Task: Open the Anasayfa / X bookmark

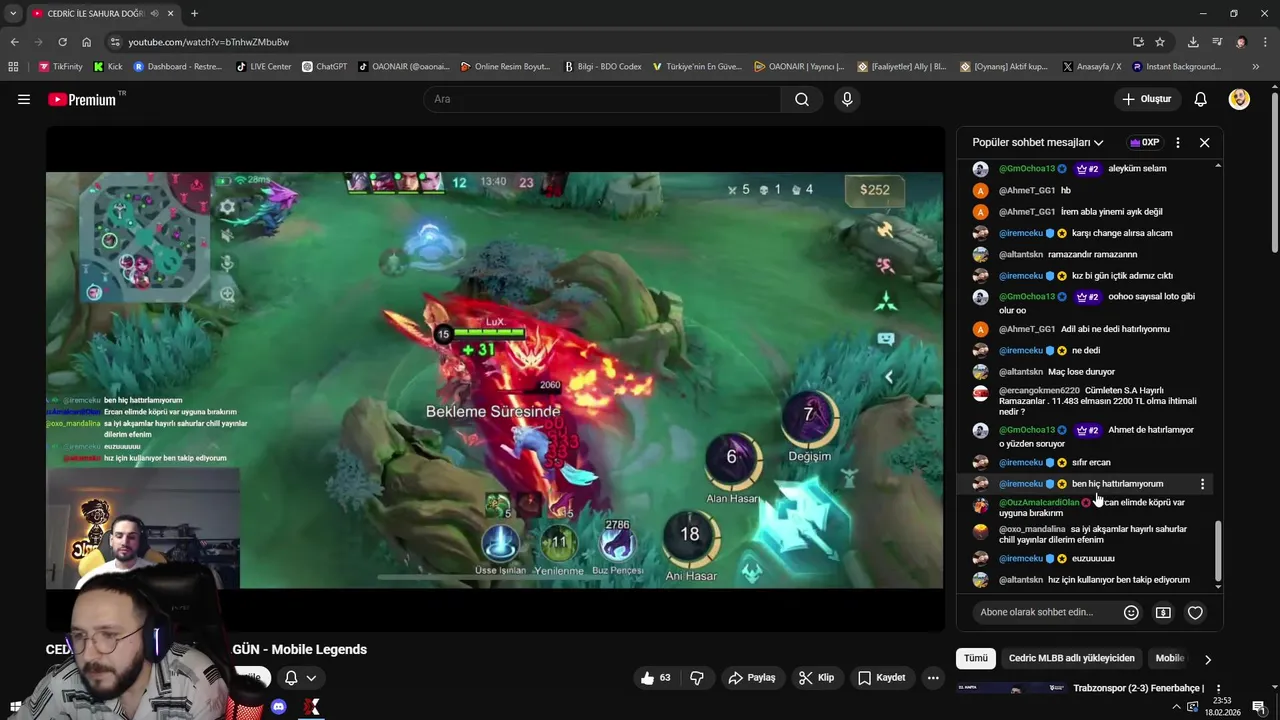Action: (x=1092, y=67)
